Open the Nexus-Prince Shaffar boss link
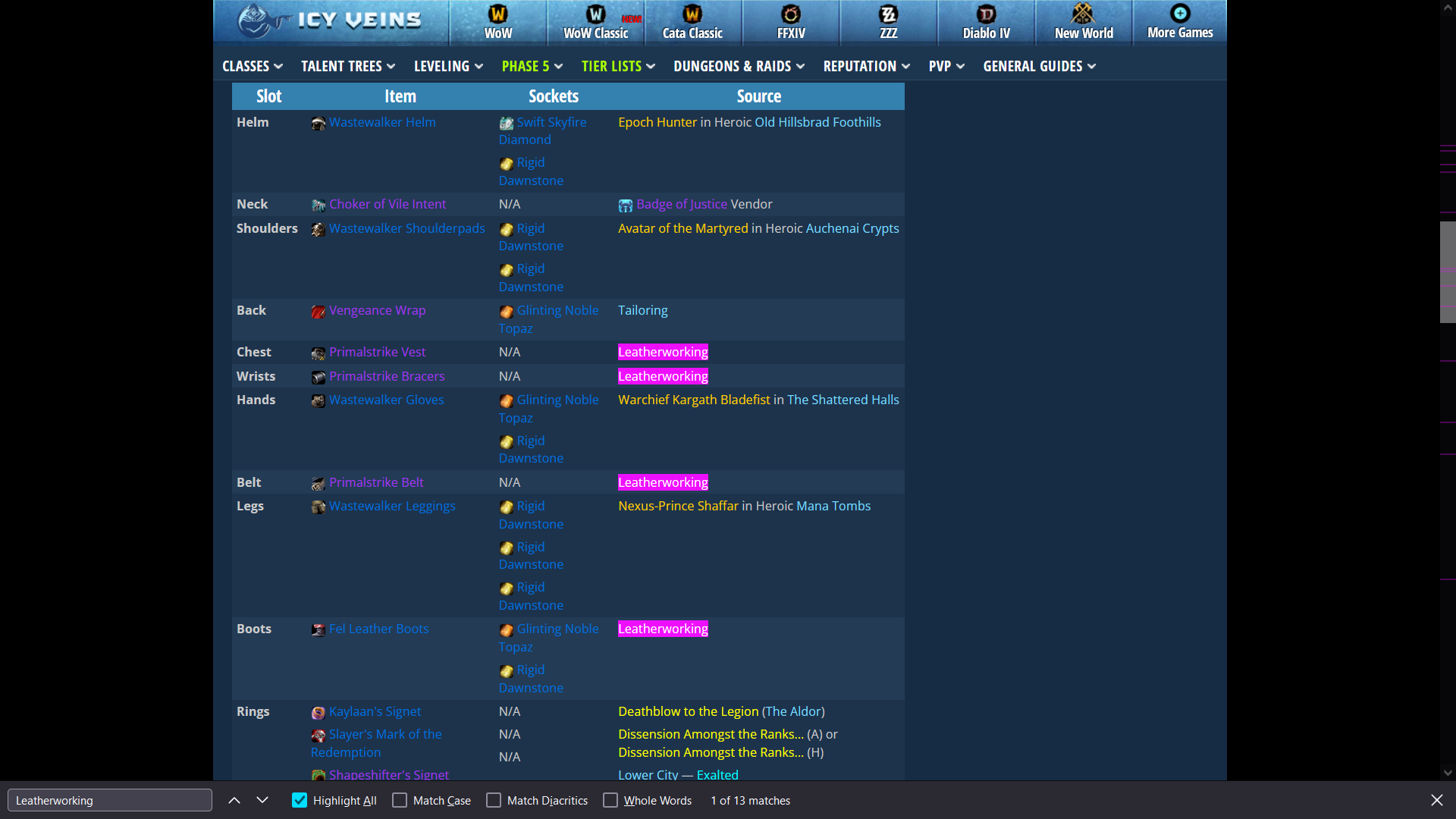 click(678, 506)
